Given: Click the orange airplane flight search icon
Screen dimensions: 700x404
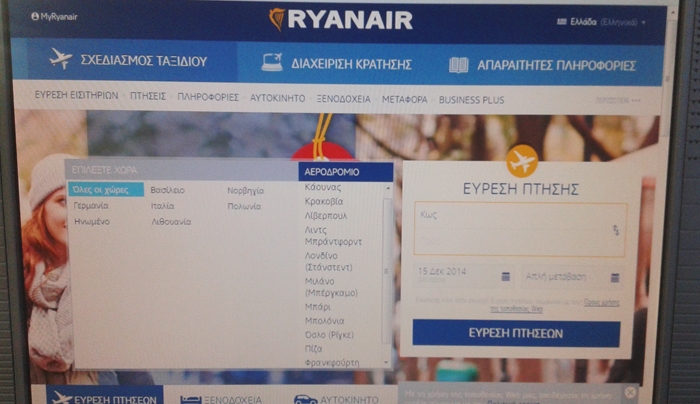Looking at the screenshot, I should pos(522,161).
